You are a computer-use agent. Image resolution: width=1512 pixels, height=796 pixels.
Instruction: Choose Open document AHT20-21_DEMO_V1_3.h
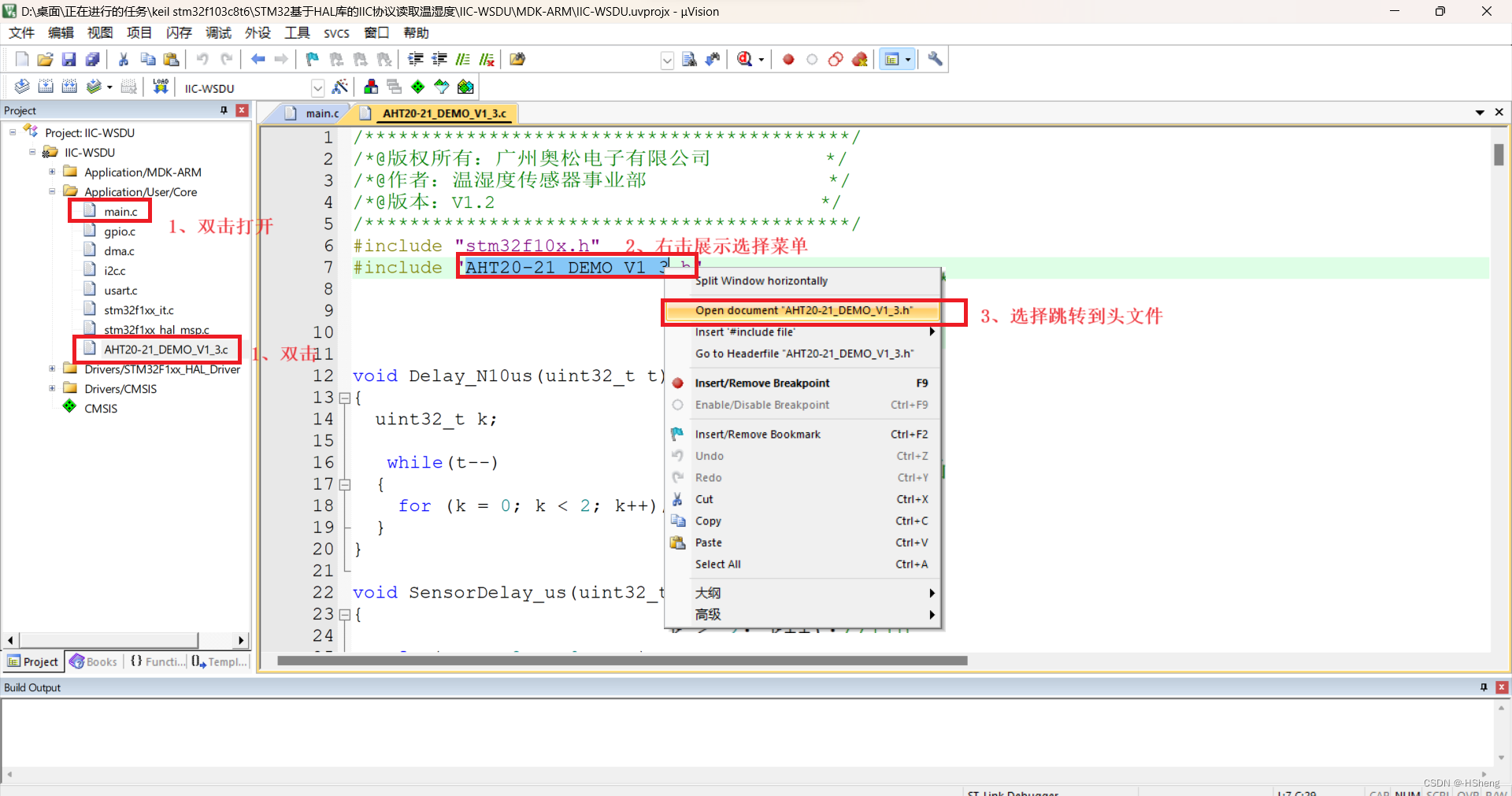click(x=803, y=310)
